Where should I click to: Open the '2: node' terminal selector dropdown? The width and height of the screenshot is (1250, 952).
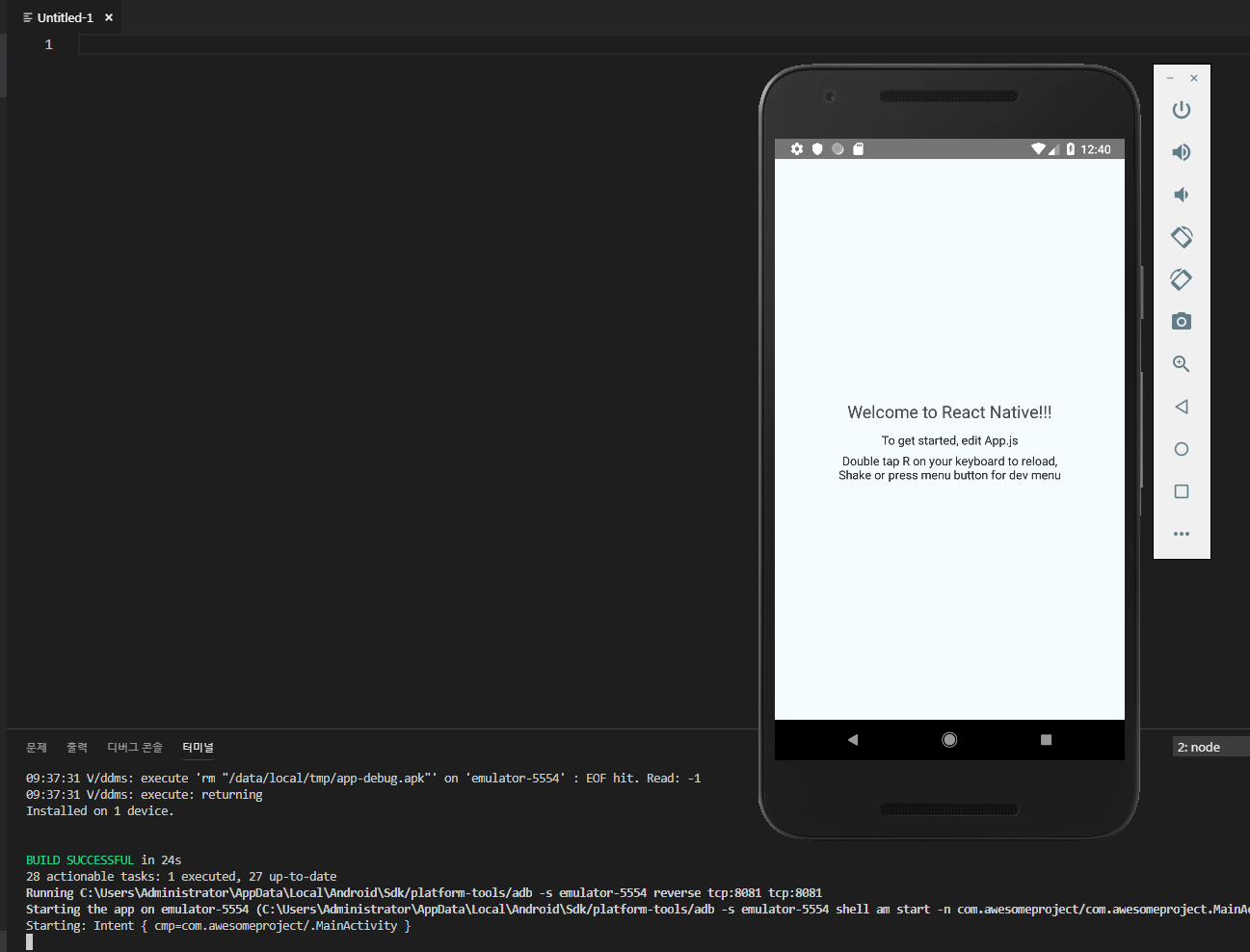coord(1210,747)
